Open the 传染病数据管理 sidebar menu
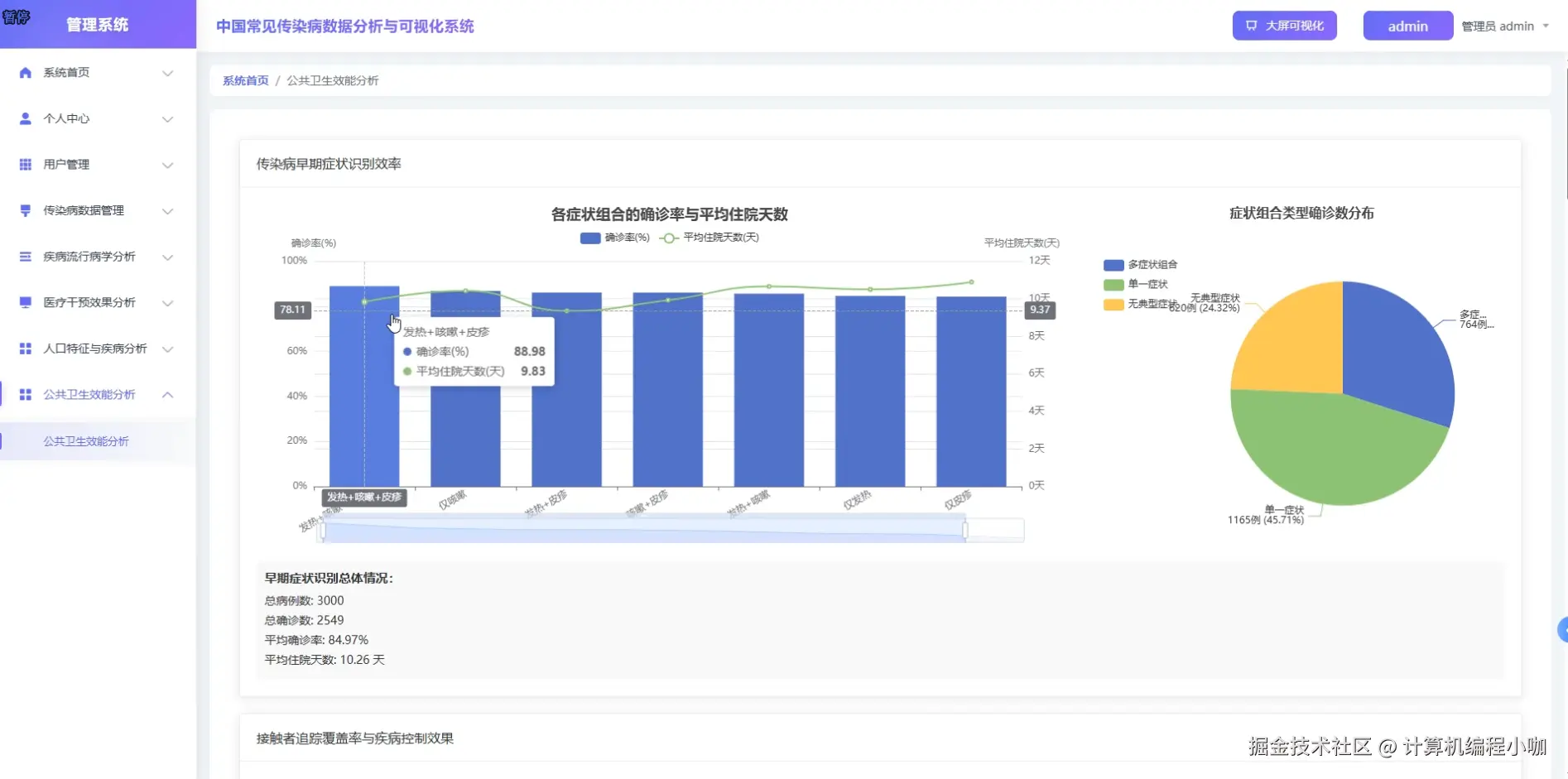The image size is (1568, 779). [98, 210]
